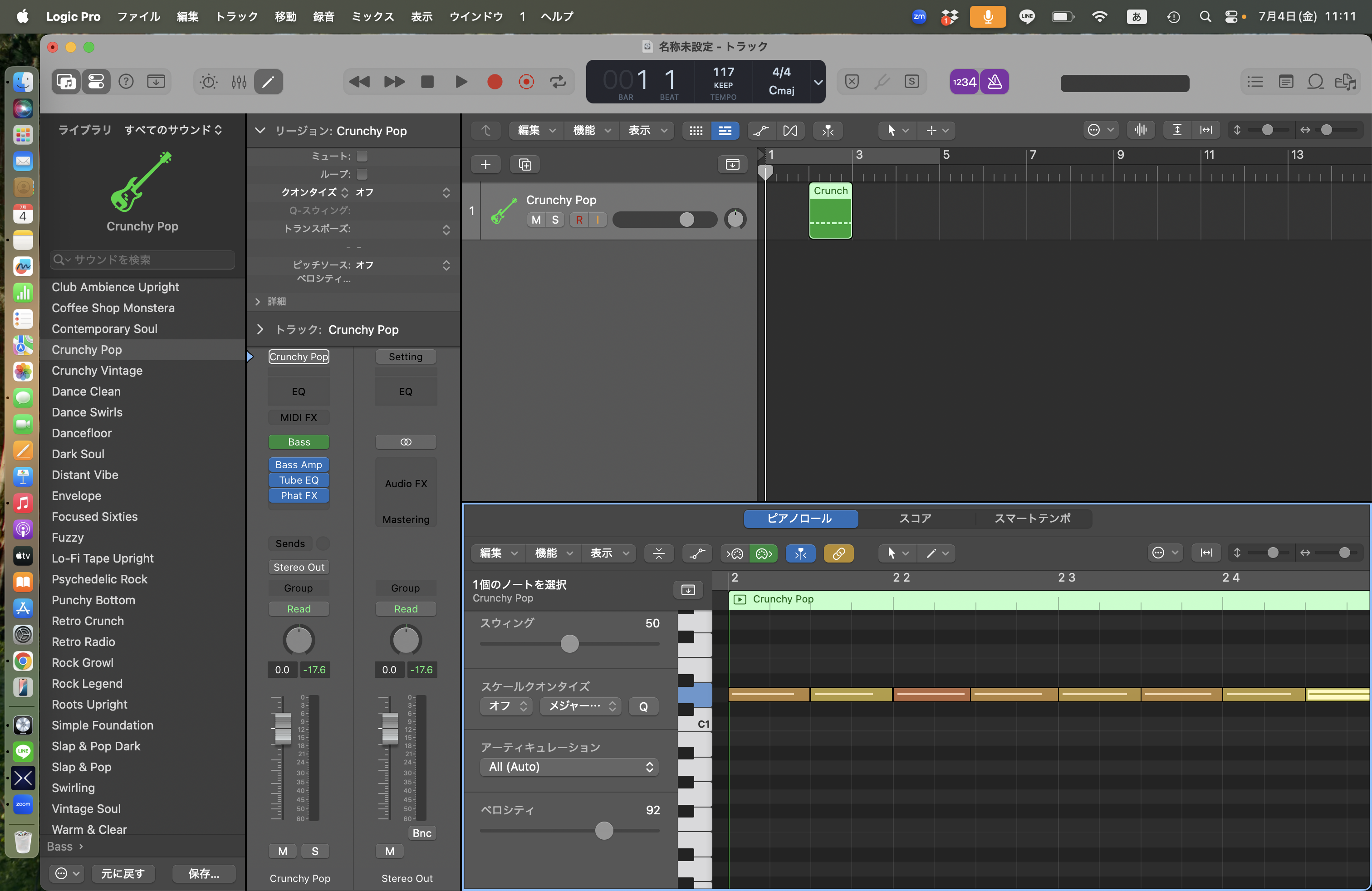Enable the ミュート checkbox
Screen dimensions: 1372x891
[362, 156]
